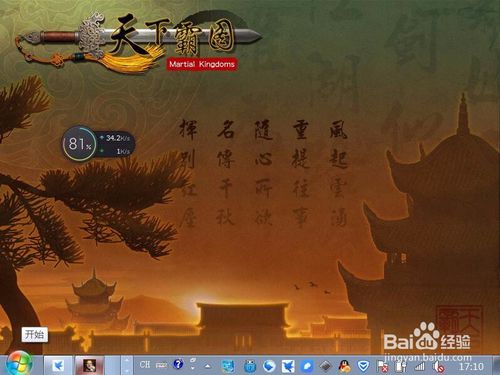Click the blue map-like tray icon
500x375 pixels.
(x=229, y=367)
